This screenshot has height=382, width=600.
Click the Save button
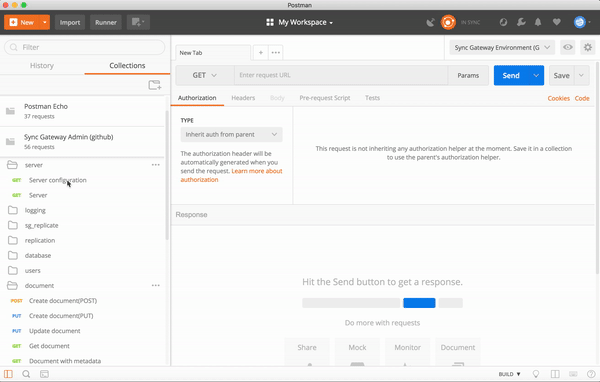[x=561, y=75]
